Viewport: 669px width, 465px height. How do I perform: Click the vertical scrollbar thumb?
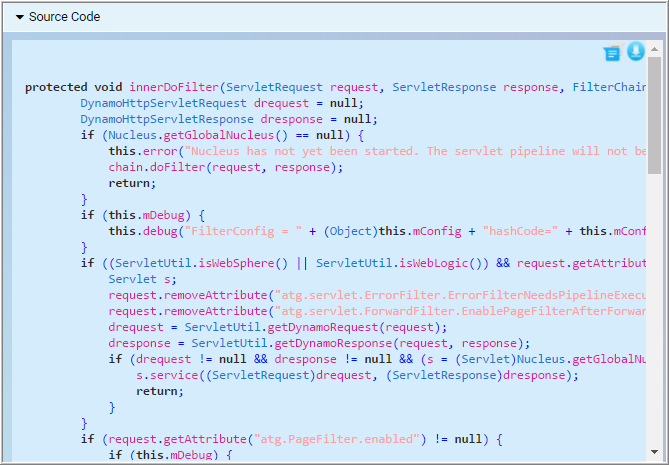[x=654, y=115]
